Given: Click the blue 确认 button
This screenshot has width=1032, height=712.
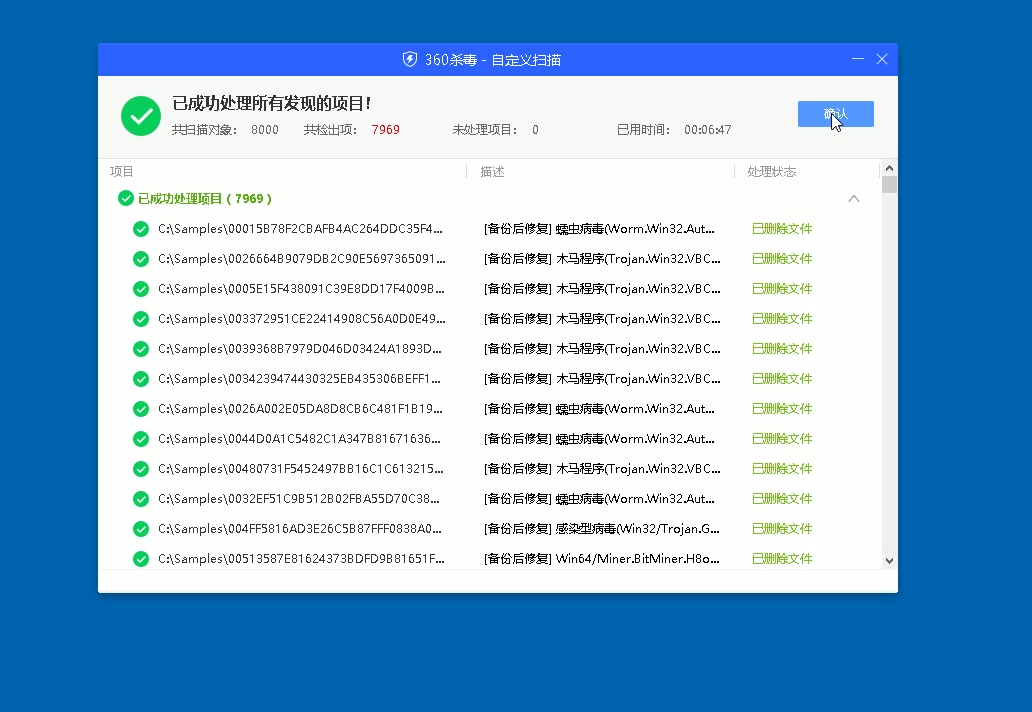Looking at the screenshot, I should (x=836, y=114).
